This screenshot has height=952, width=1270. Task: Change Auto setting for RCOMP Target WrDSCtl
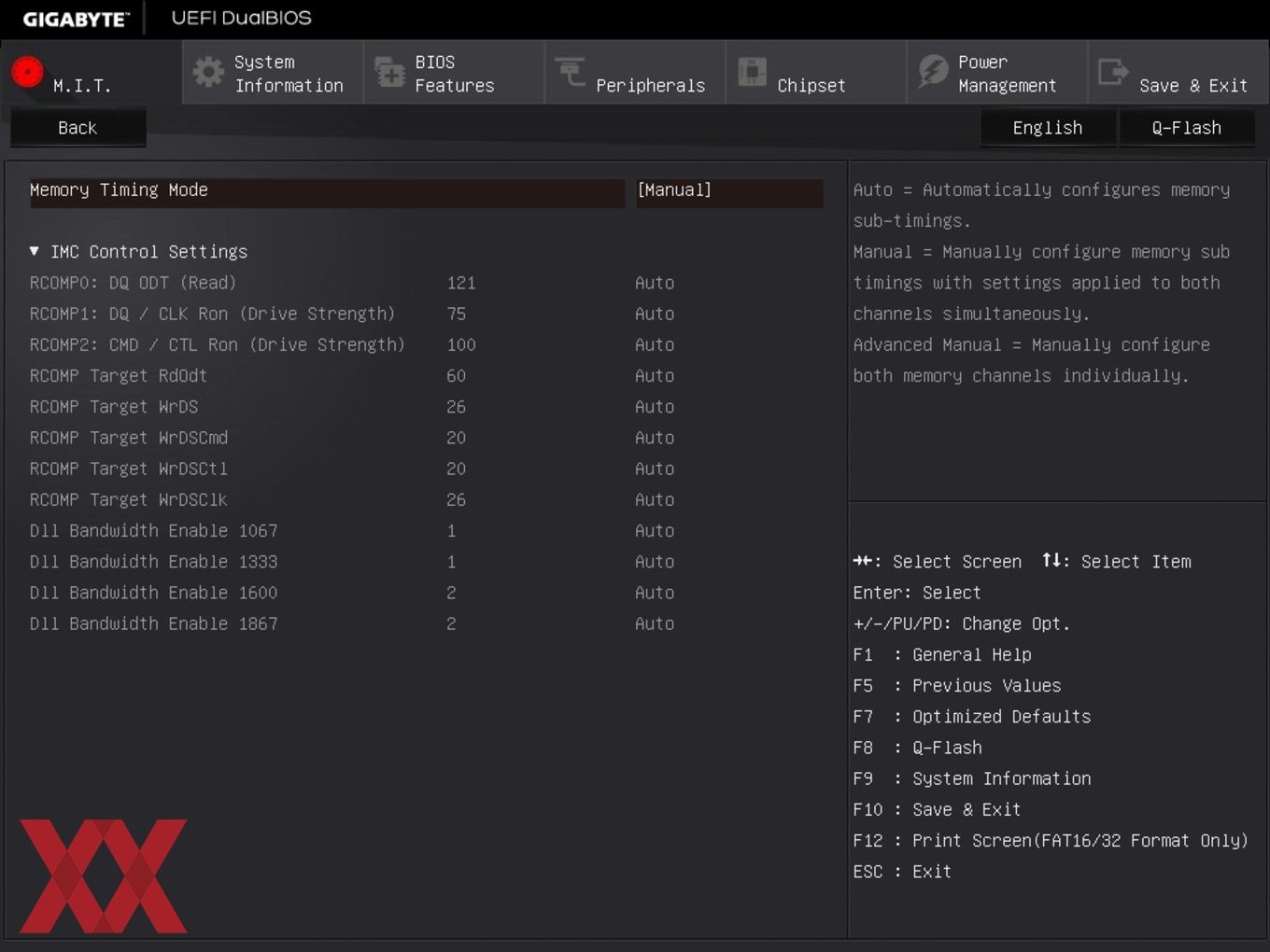(655, 469)
